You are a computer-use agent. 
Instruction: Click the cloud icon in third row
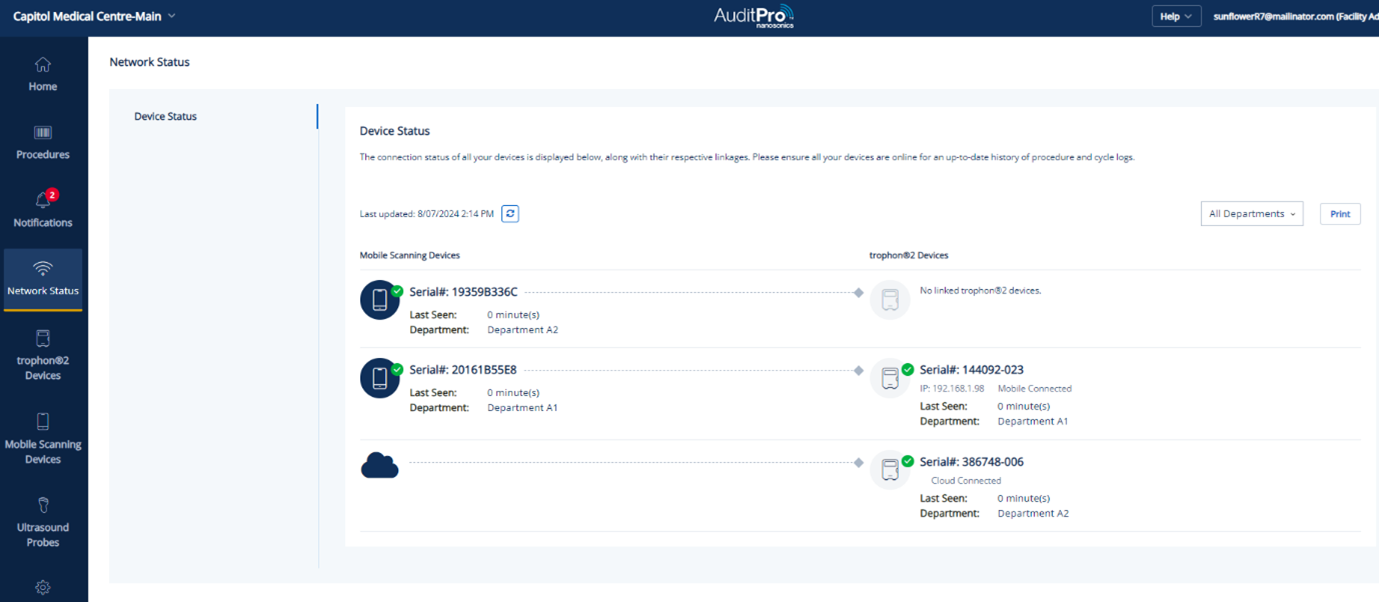point(380,465)
